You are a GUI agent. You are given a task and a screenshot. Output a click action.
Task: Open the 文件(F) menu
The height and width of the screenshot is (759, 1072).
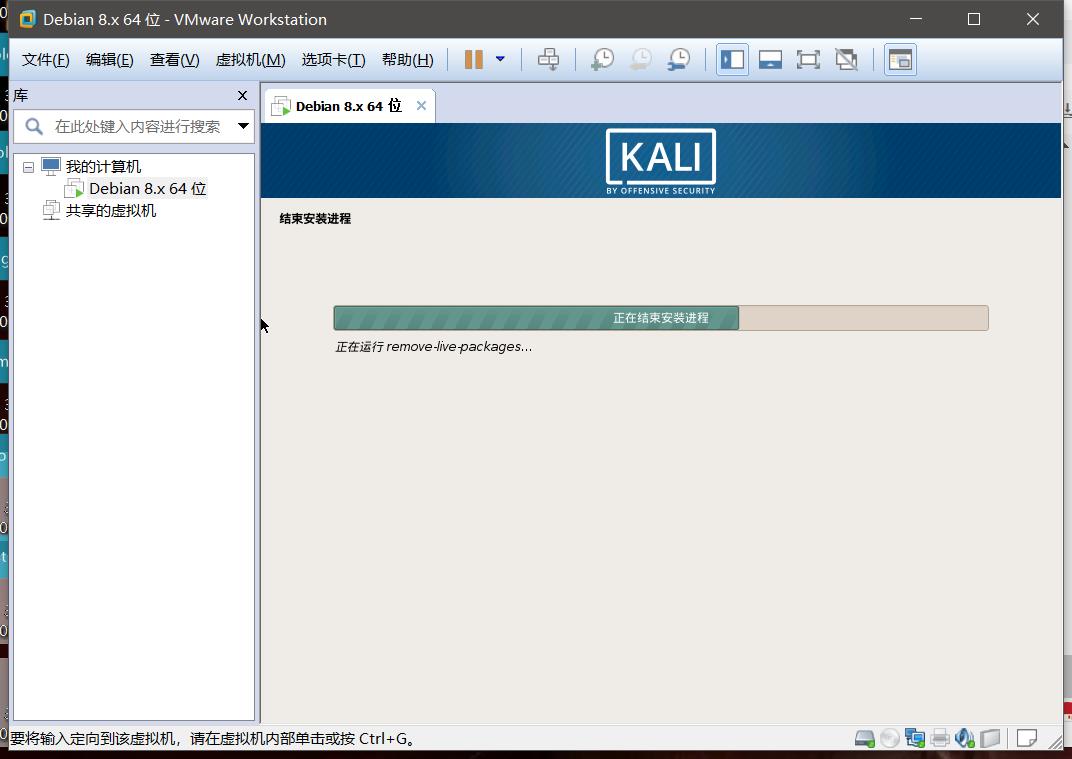click(46, 59)
